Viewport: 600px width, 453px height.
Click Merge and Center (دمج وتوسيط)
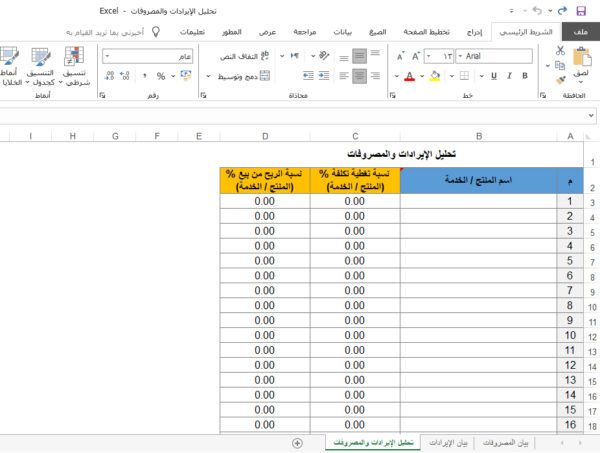[244, 76]
